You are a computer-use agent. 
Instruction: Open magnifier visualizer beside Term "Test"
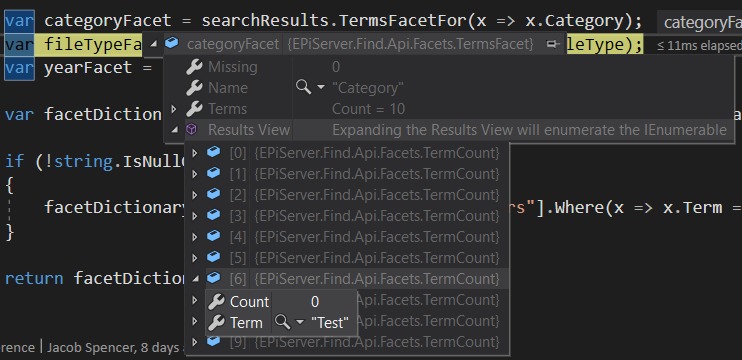pos(282,323)
